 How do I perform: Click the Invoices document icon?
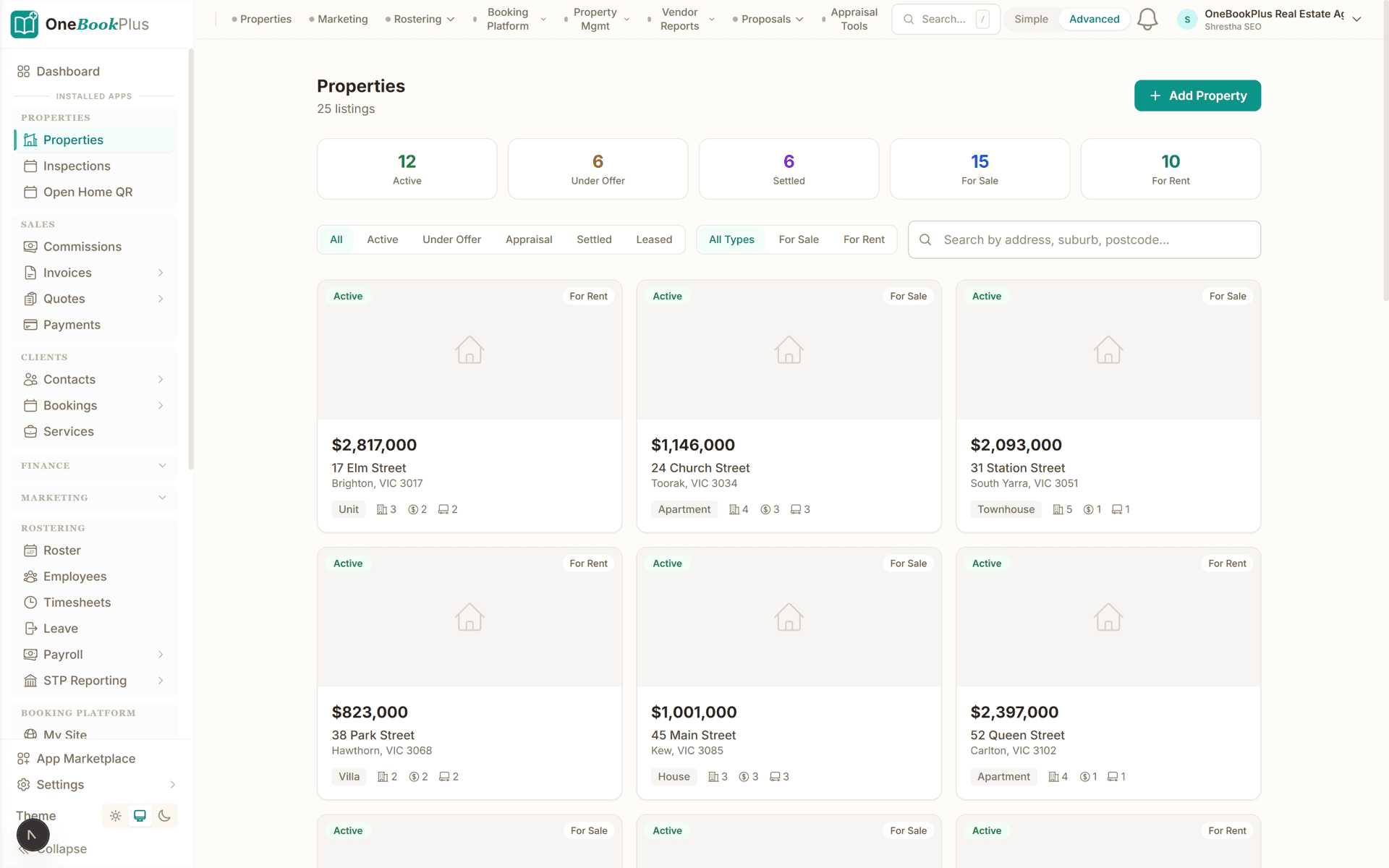point(30,273)
